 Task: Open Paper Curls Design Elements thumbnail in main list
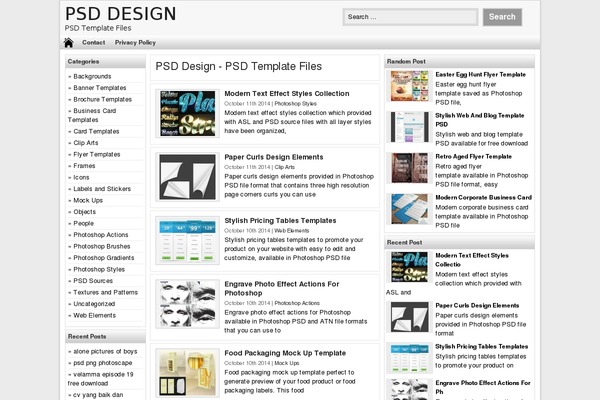[187, 175]
